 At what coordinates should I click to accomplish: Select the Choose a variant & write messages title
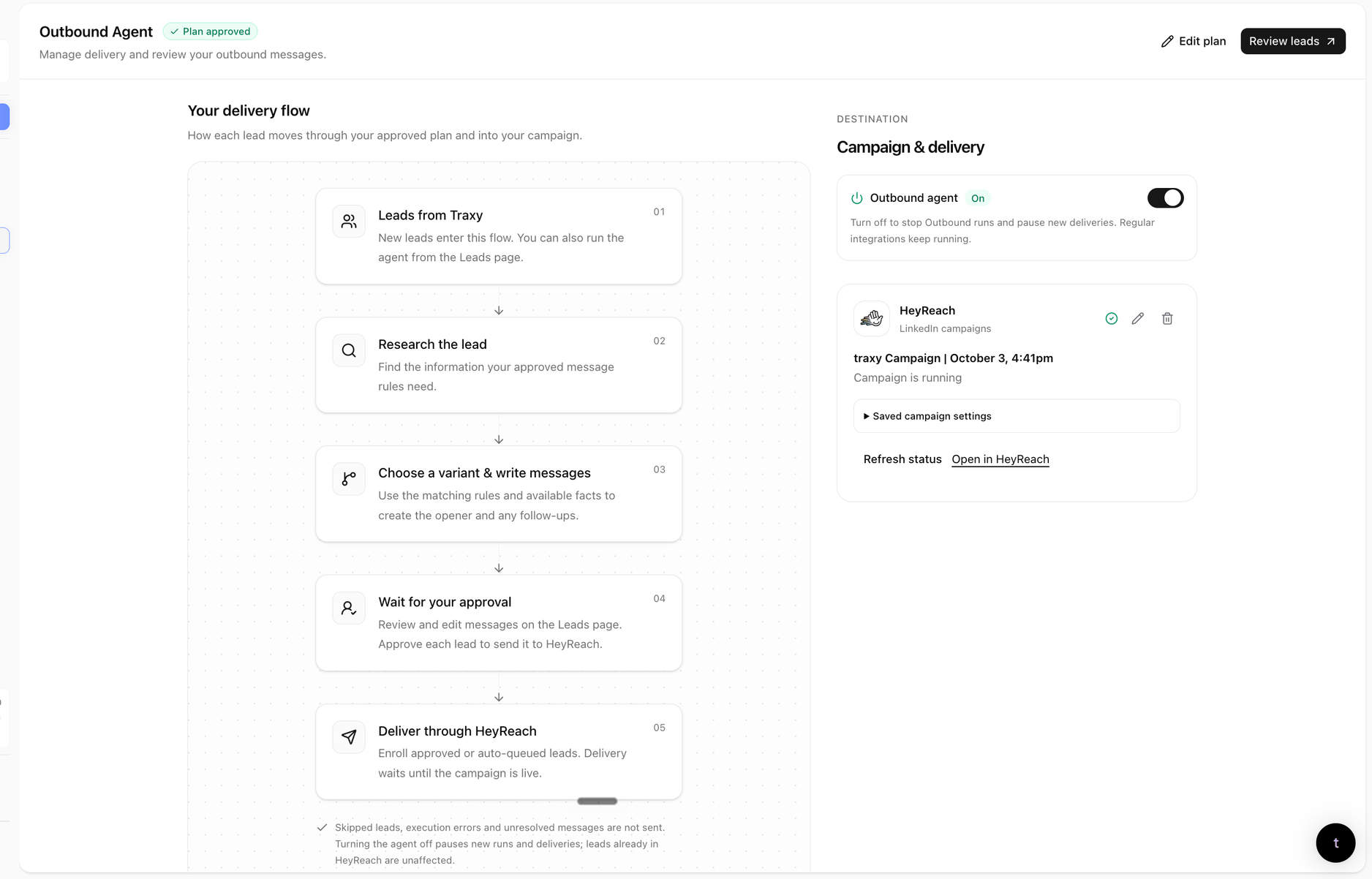[484, 473]
